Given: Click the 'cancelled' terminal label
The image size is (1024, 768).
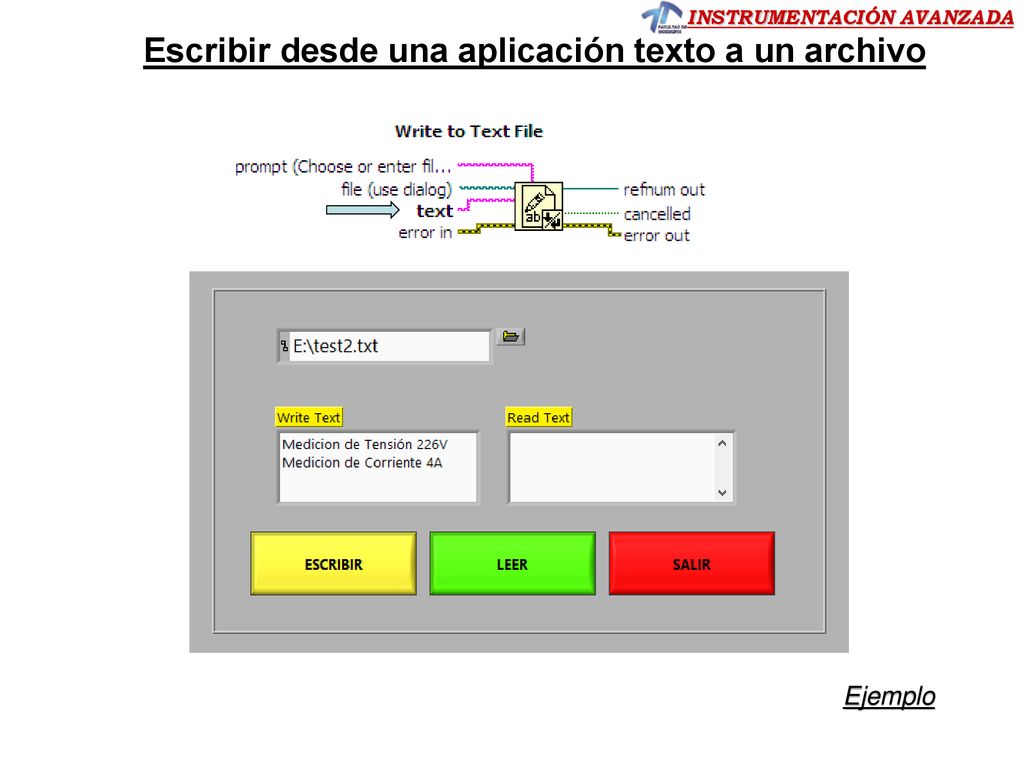Looking at the screenshot, I should click(657, 214).
